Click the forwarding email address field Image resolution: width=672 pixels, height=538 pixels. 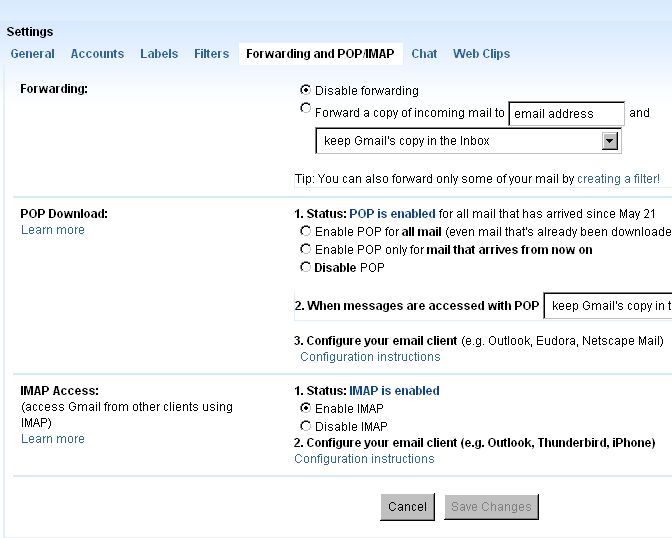tap(566, 114)
